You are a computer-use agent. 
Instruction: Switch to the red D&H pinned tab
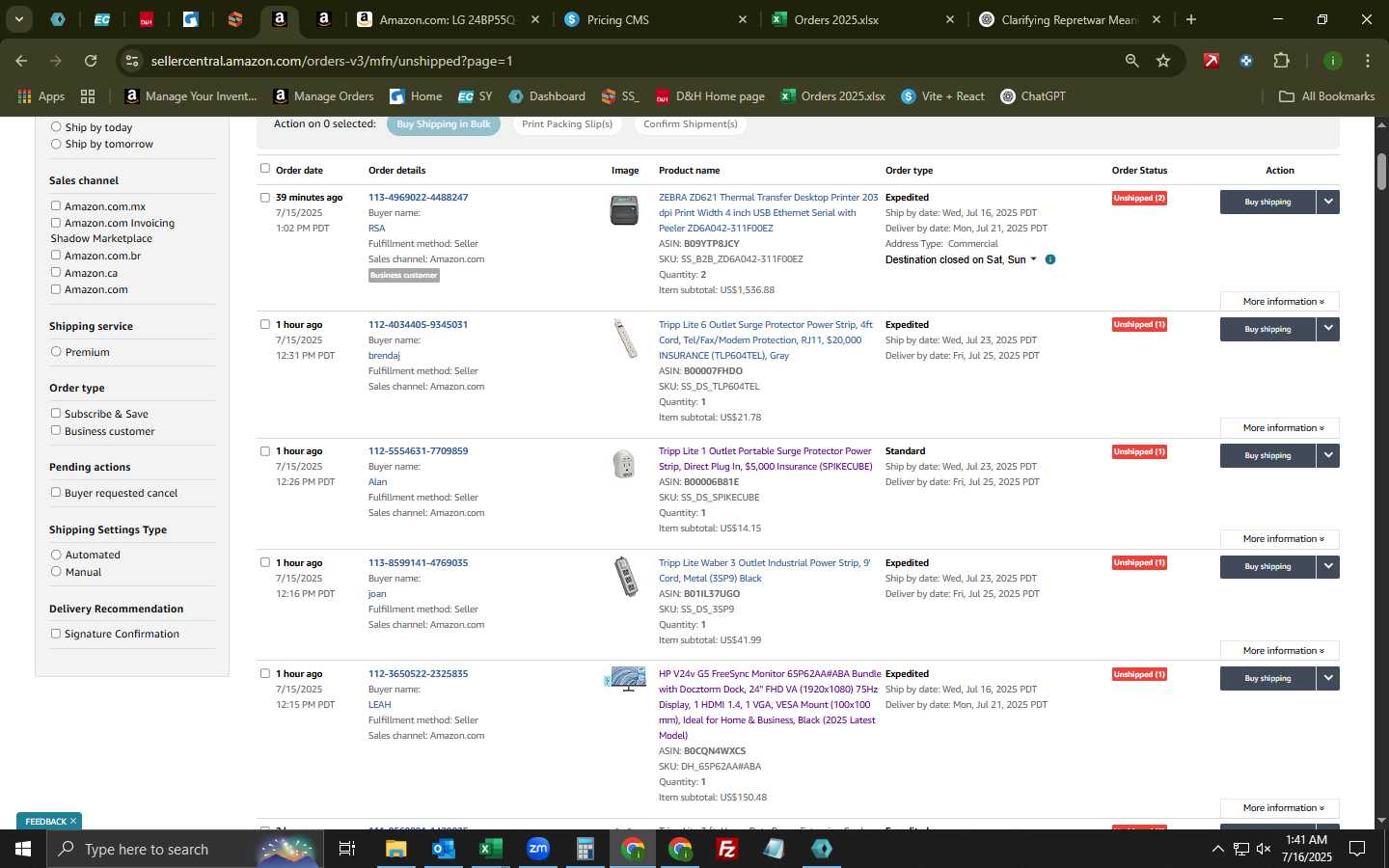click(x=146, y=19)
